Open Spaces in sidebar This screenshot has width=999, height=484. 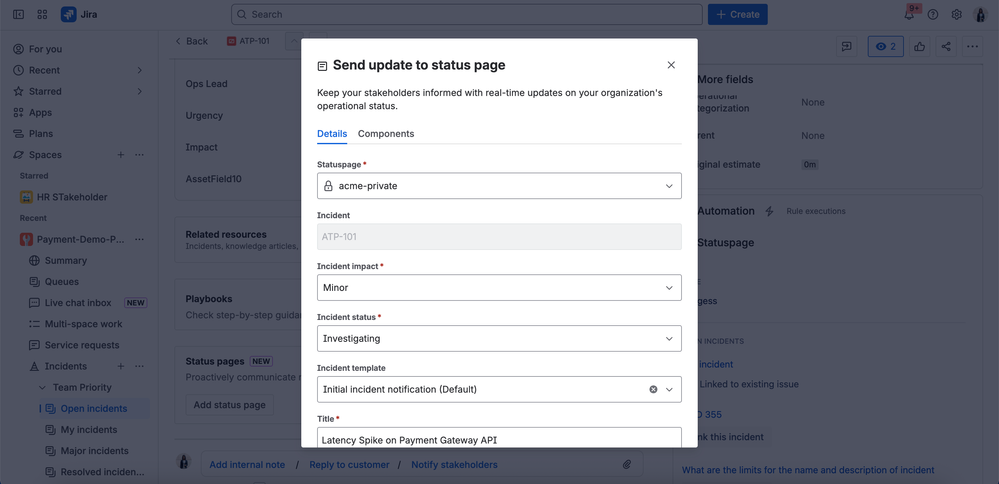coord(45,155)
